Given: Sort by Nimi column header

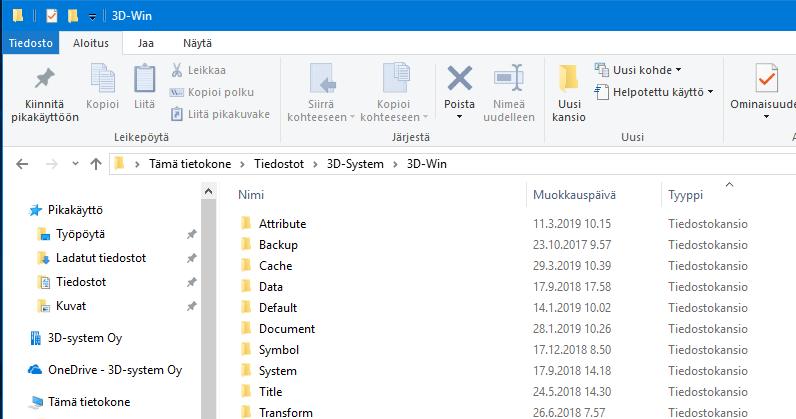Looking at the screenshot, I should point(251,195).
